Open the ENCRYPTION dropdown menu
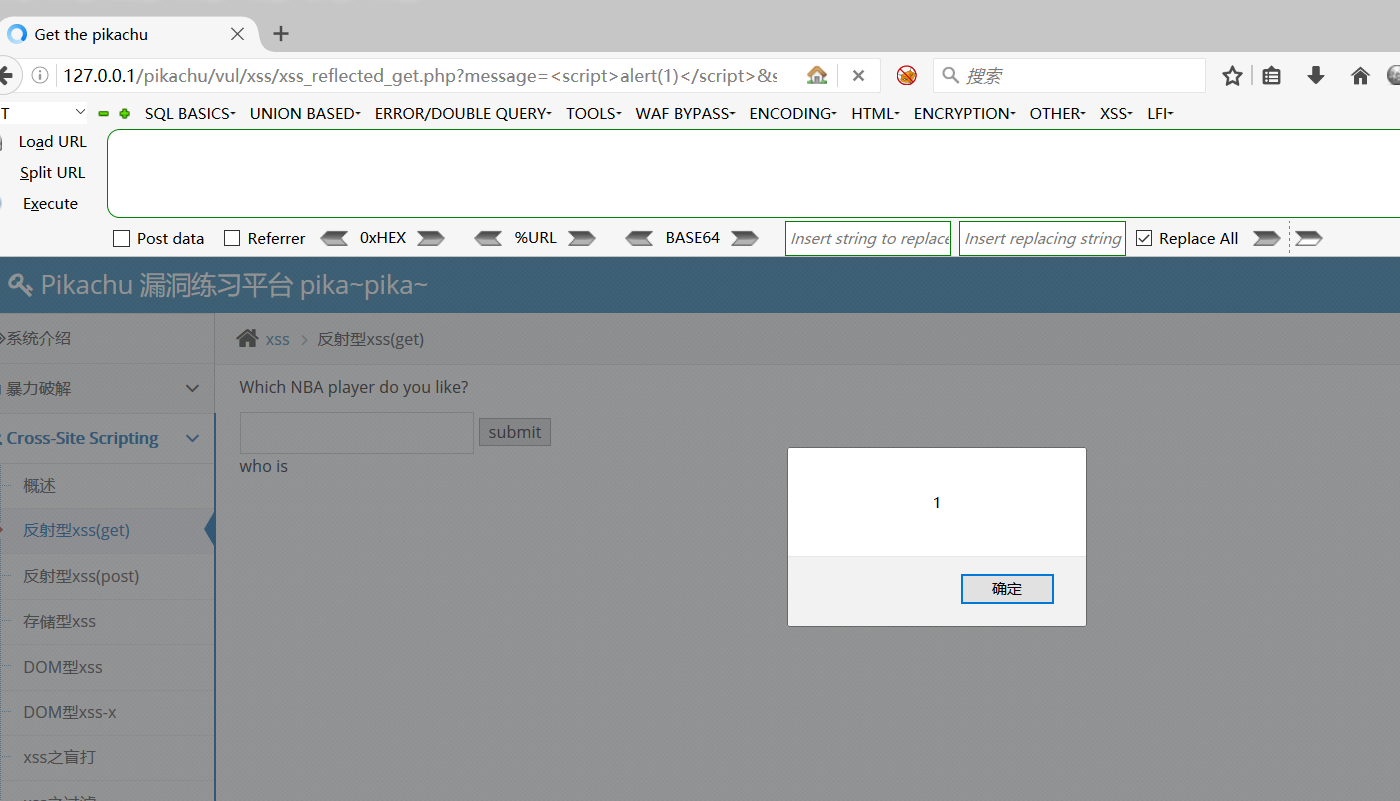1400x801 pixels. pyautogui.click(x=964, y=114)
